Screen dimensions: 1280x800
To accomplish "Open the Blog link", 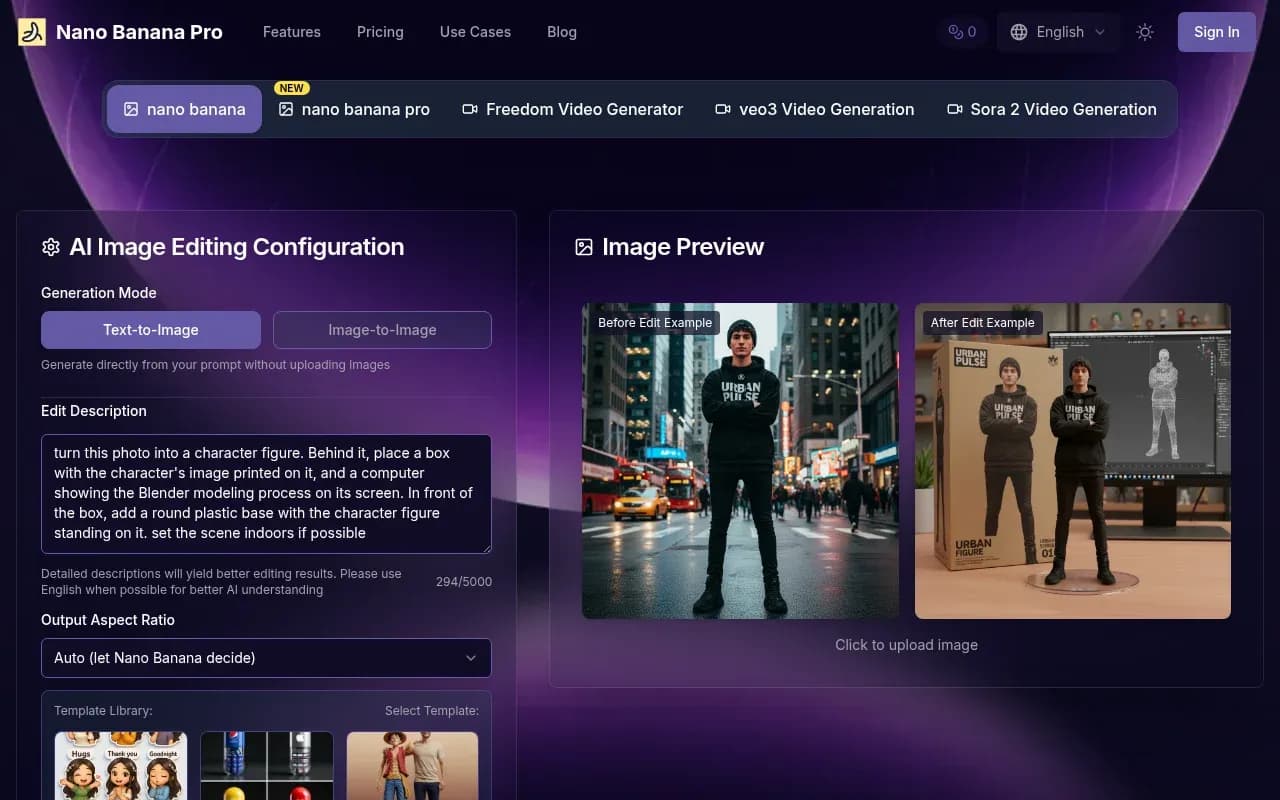I will tap(561, 32).
